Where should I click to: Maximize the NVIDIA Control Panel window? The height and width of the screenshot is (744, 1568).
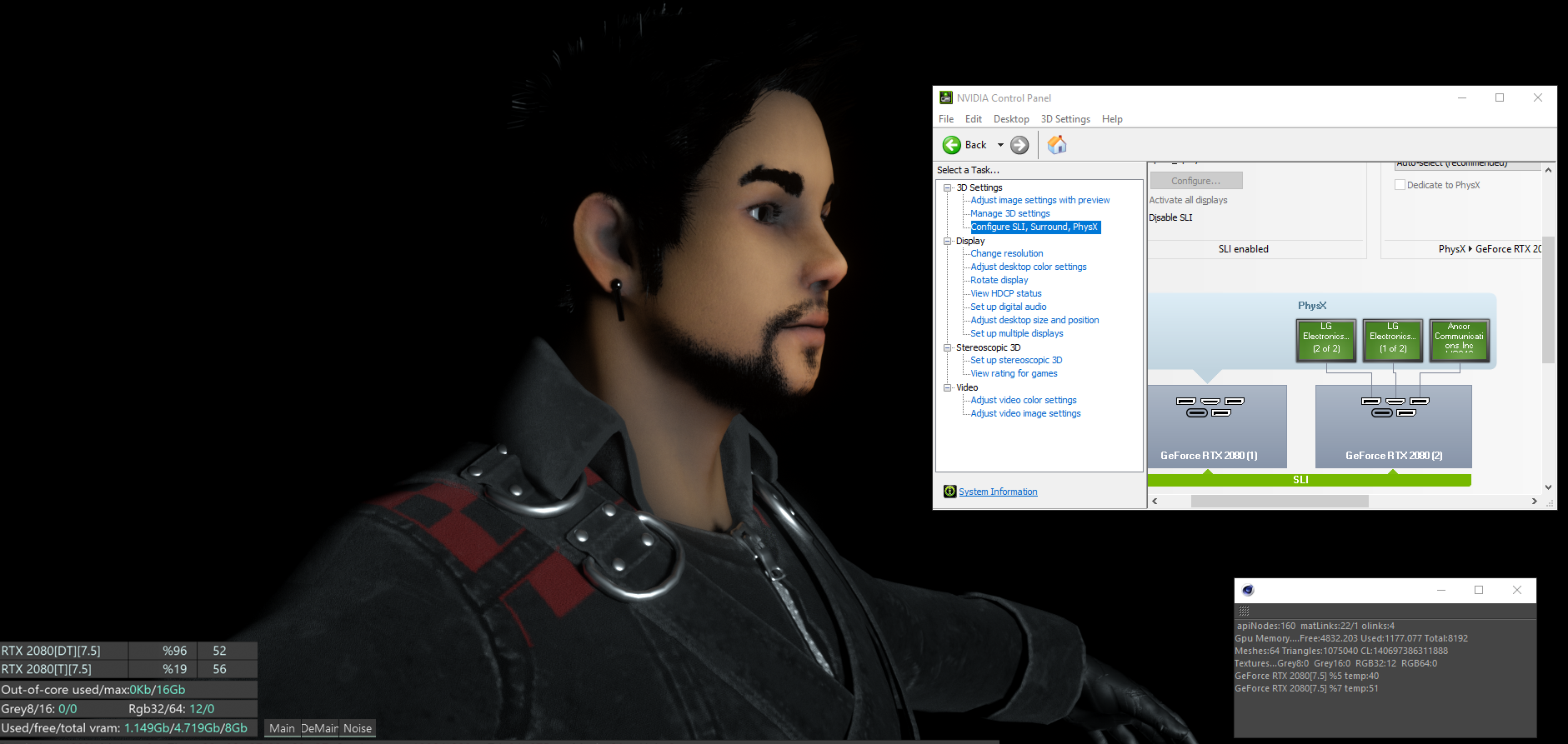pos(1500,97)
